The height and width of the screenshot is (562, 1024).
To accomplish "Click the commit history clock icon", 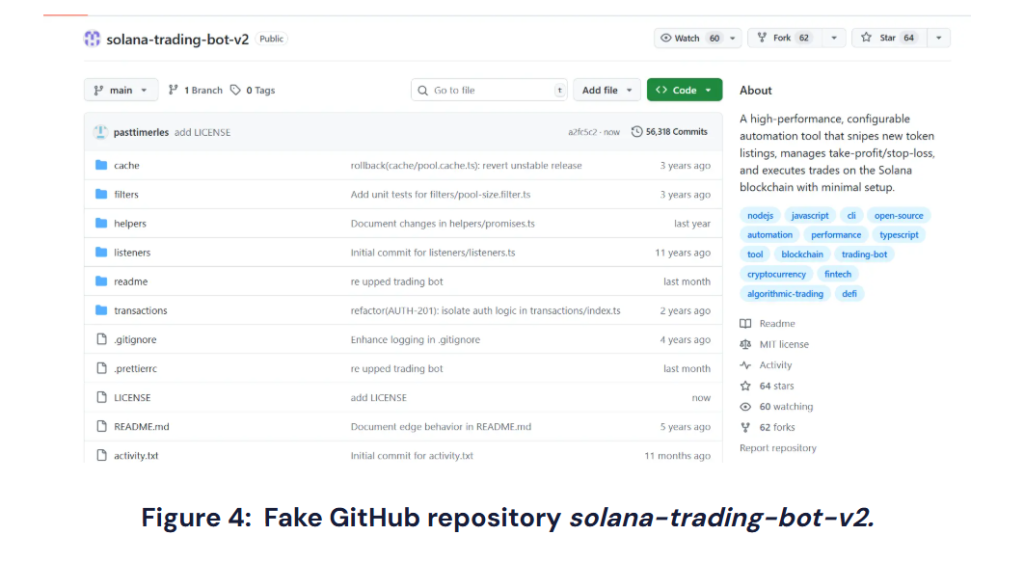I will tap(637, 132).
